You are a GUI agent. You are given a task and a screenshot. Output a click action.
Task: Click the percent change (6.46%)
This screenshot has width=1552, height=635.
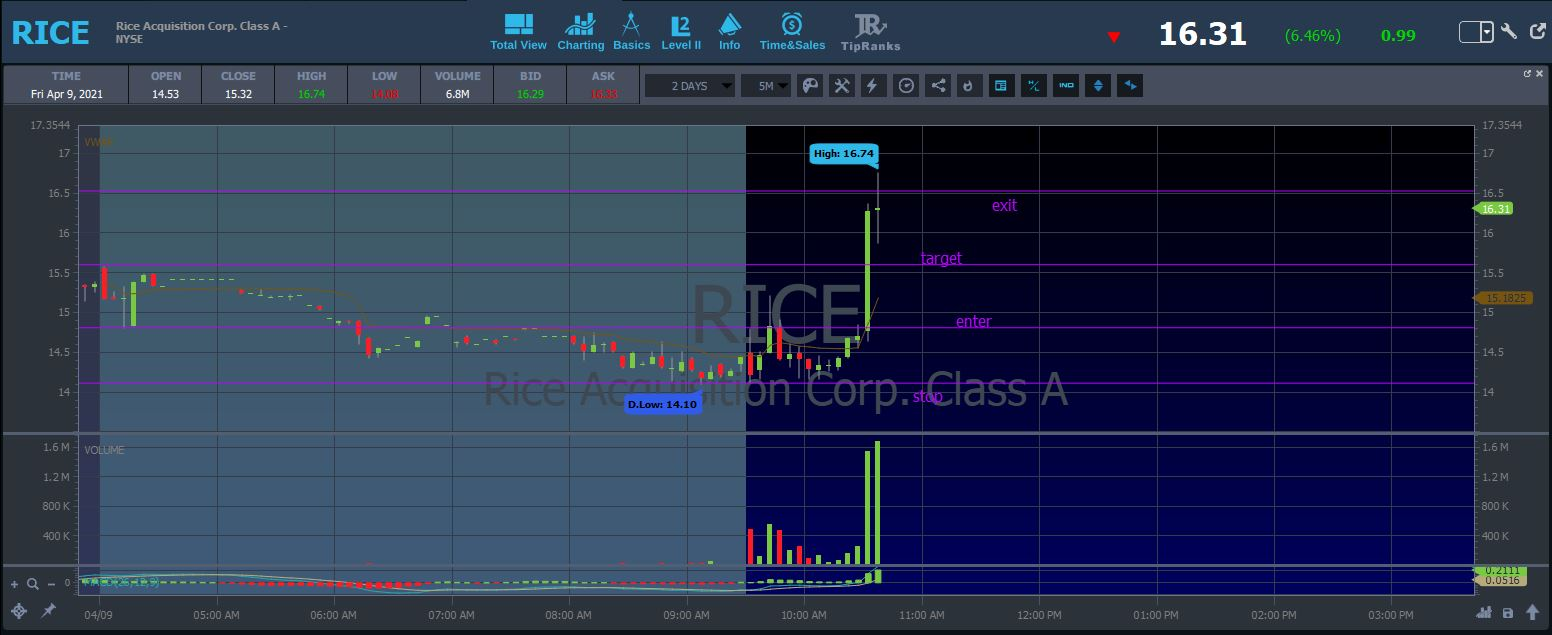click(x=1312, y=35)
